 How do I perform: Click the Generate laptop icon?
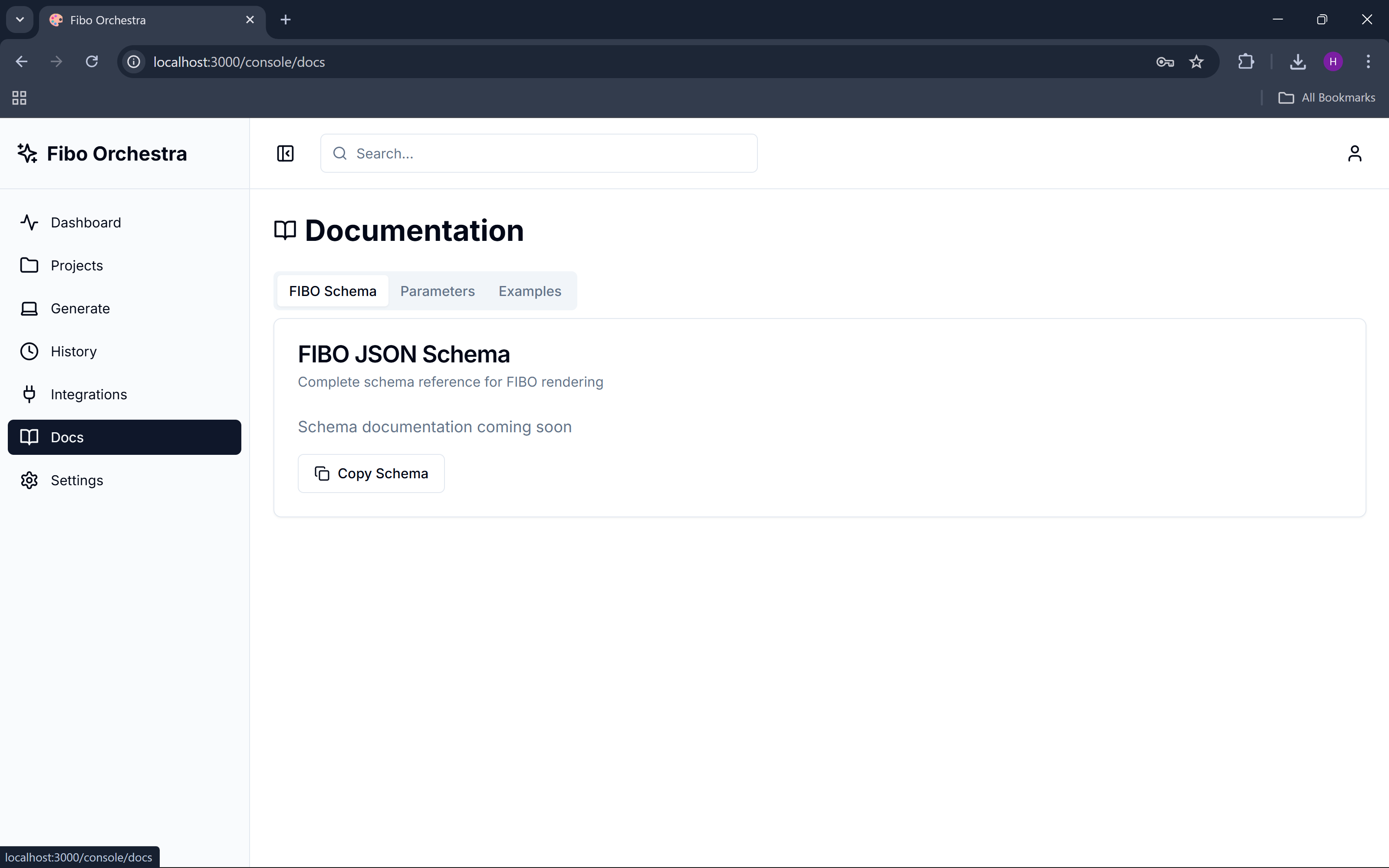(x=29, y=309)
